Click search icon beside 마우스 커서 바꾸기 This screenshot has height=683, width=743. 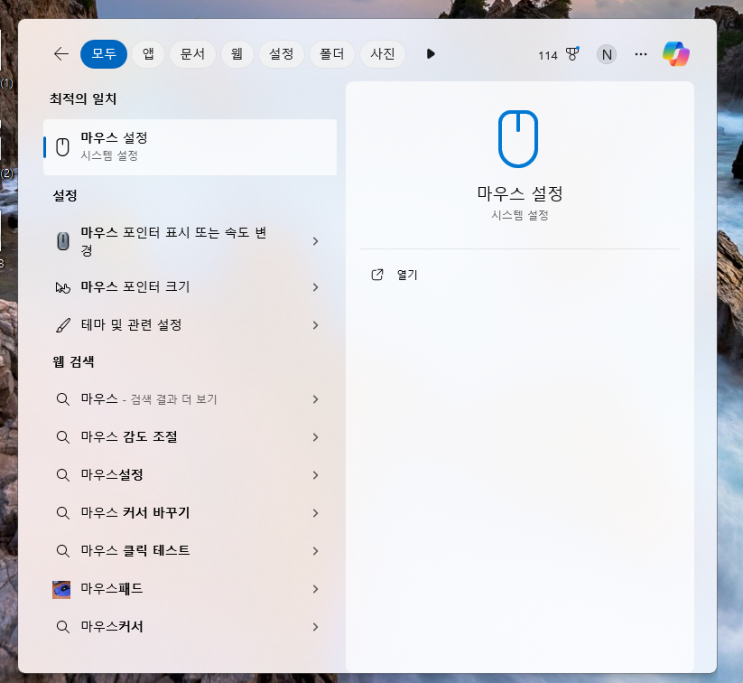pos(63,513)
